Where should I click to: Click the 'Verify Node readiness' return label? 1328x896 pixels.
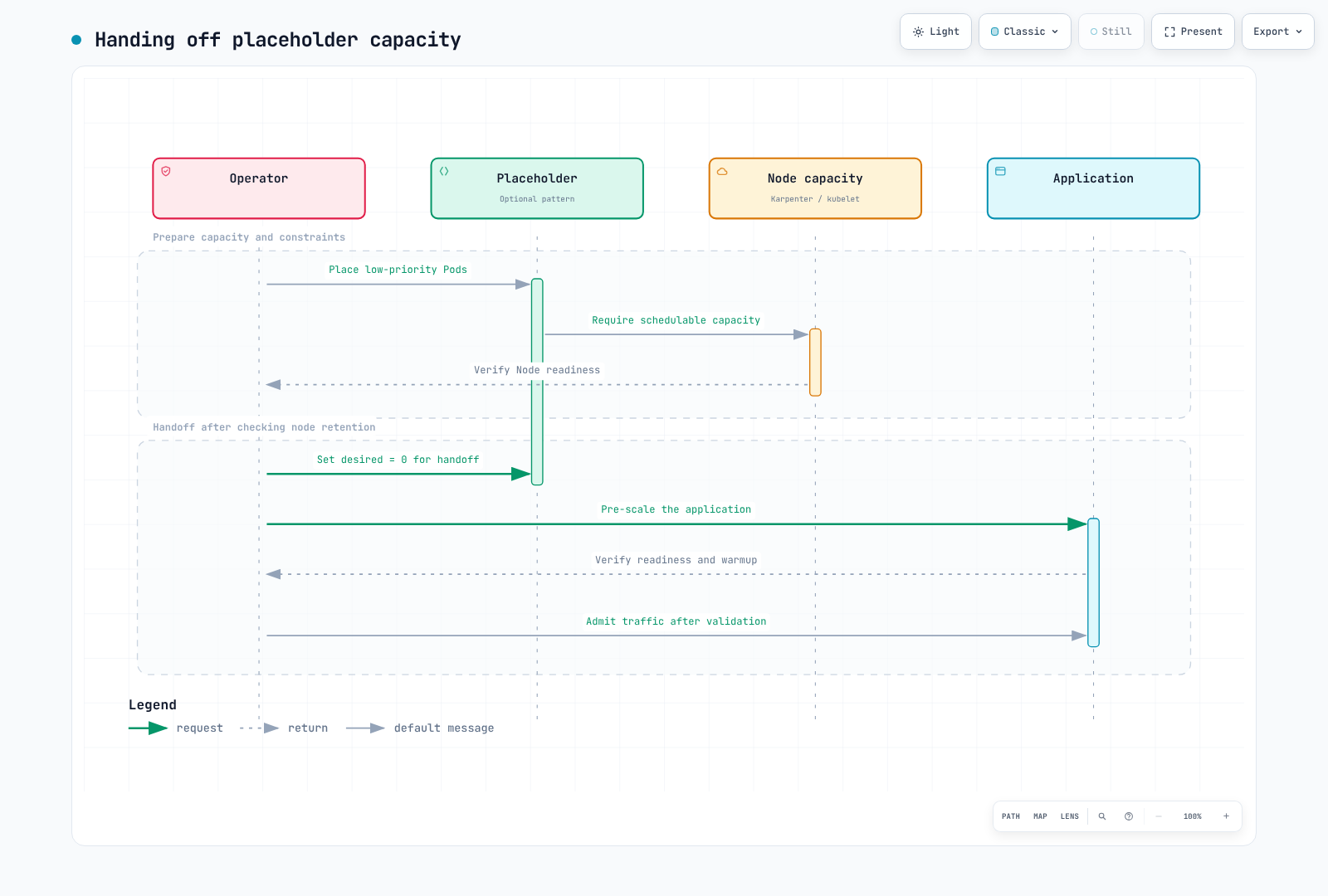pyautogui.click(x=537, y=370)
